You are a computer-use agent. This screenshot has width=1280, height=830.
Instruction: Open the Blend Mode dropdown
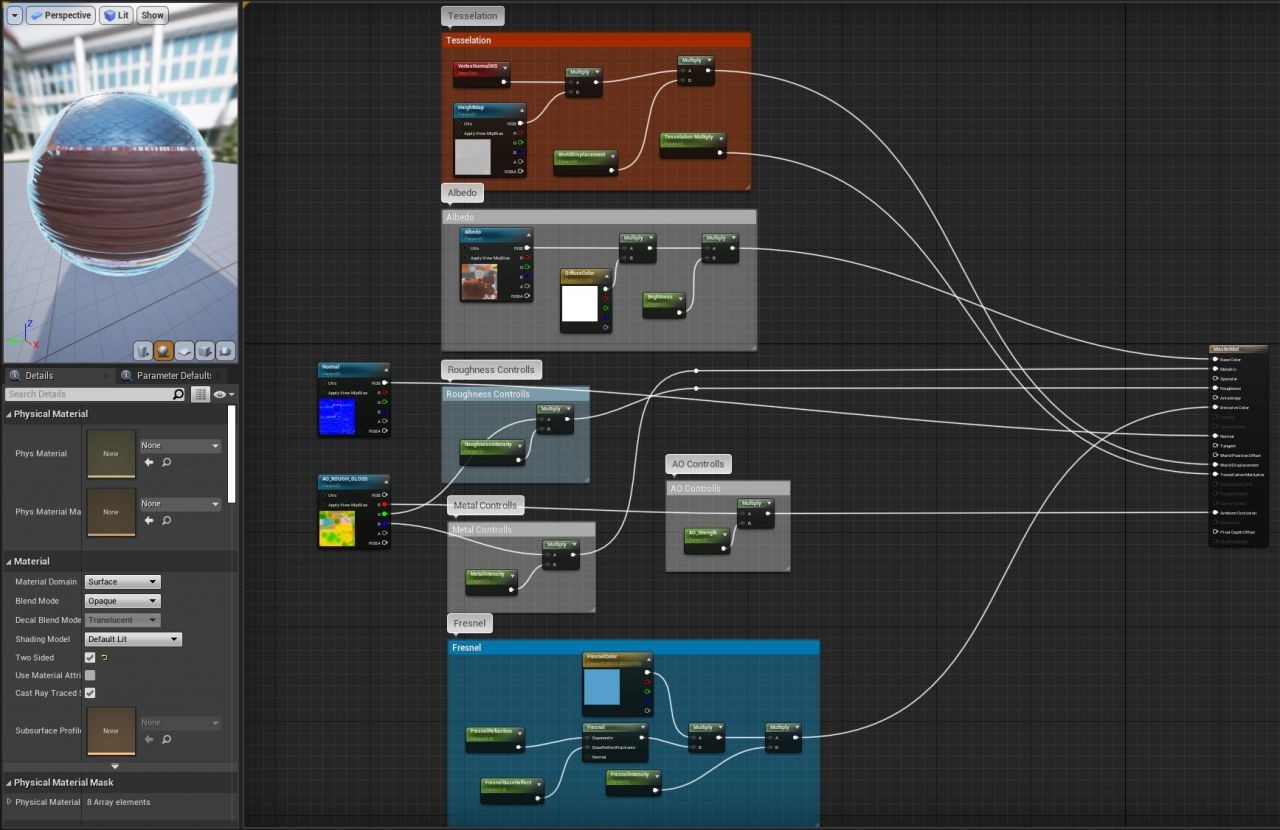122,601
